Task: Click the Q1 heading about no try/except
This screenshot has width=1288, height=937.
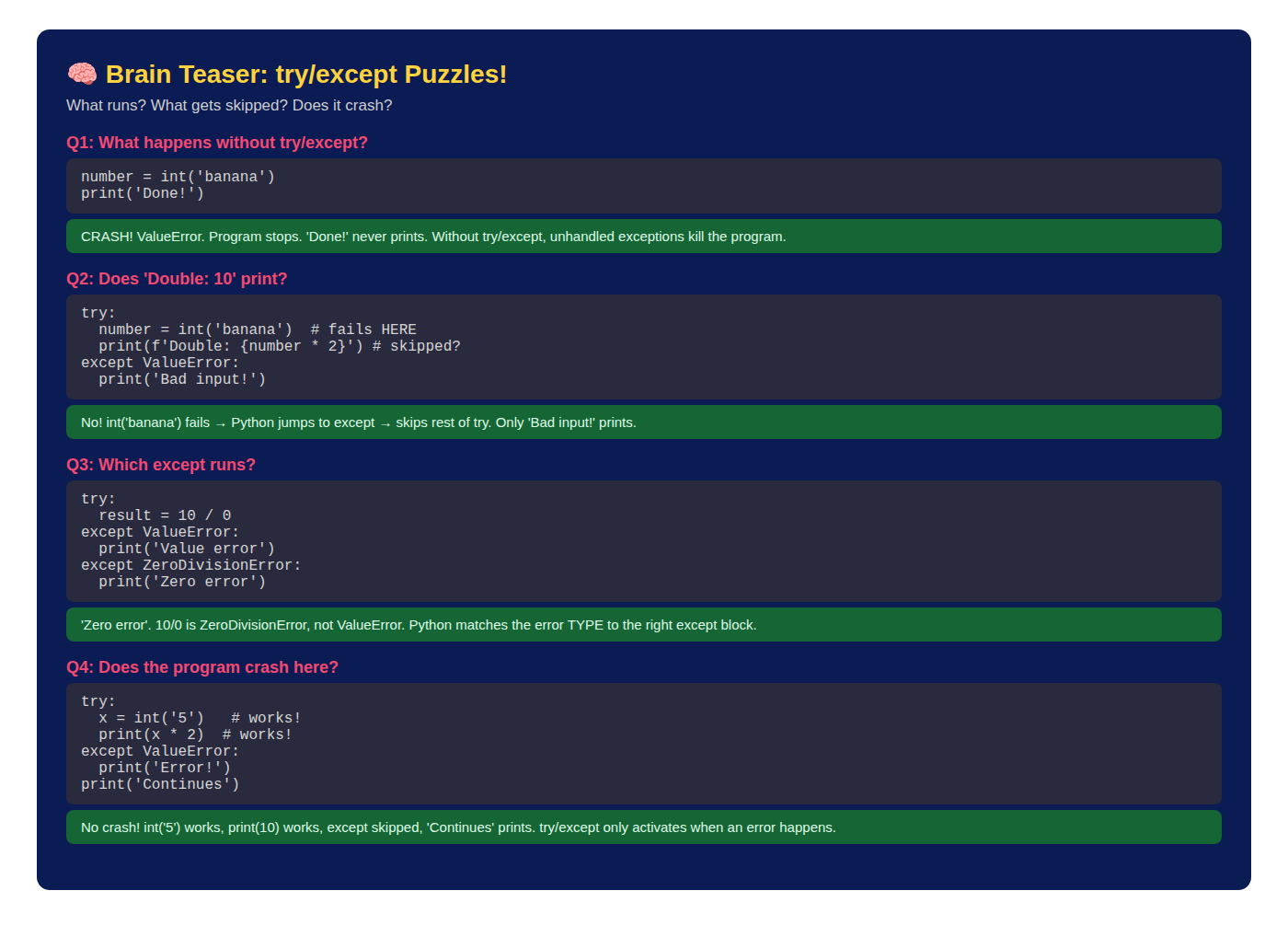Action: click(x=217, y=143)
